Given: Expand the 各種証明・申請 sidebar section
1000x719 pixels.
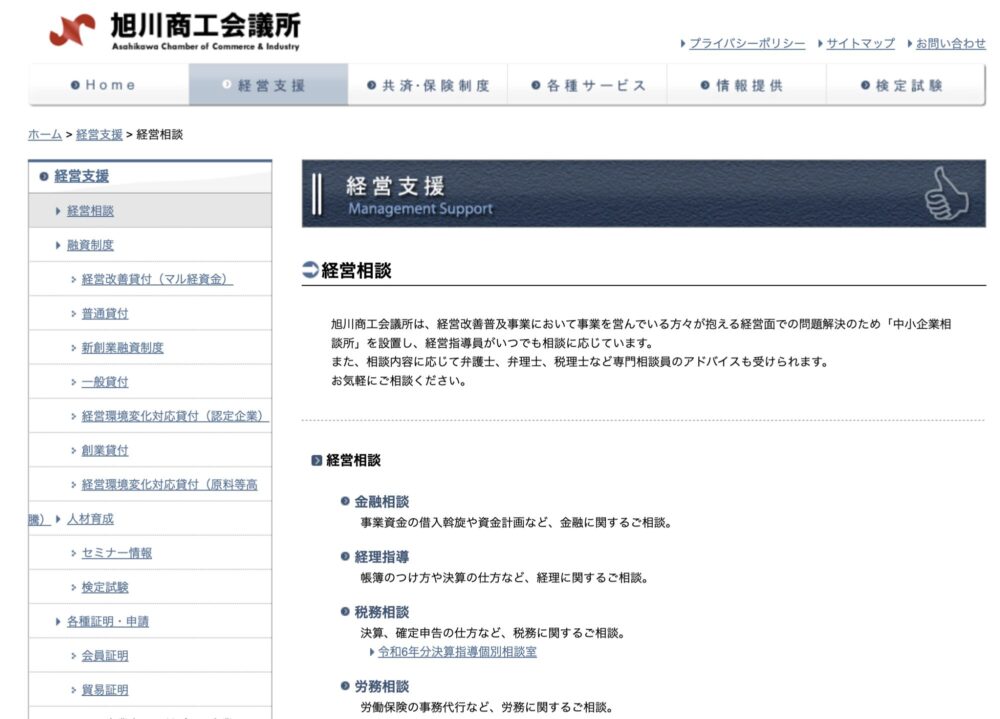Looking at the screenshot, I should click(108, 622).
